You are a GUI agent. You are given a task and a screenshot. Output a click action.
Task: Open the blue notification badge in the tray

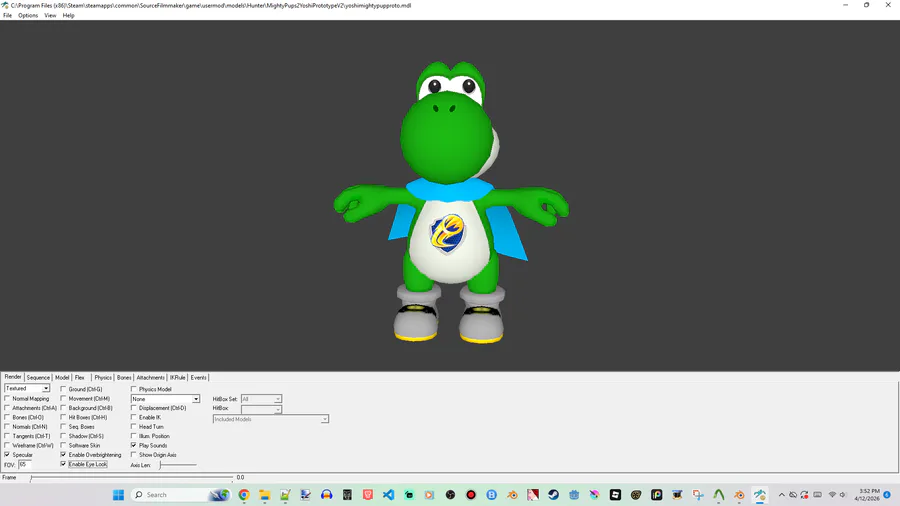click(x=887, y=495)
